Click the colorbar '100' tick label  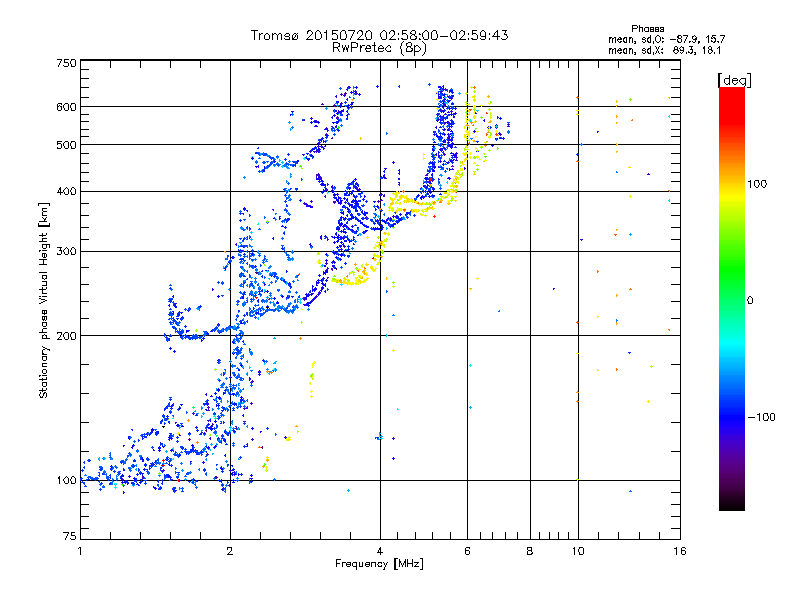(x=757, y=184)
